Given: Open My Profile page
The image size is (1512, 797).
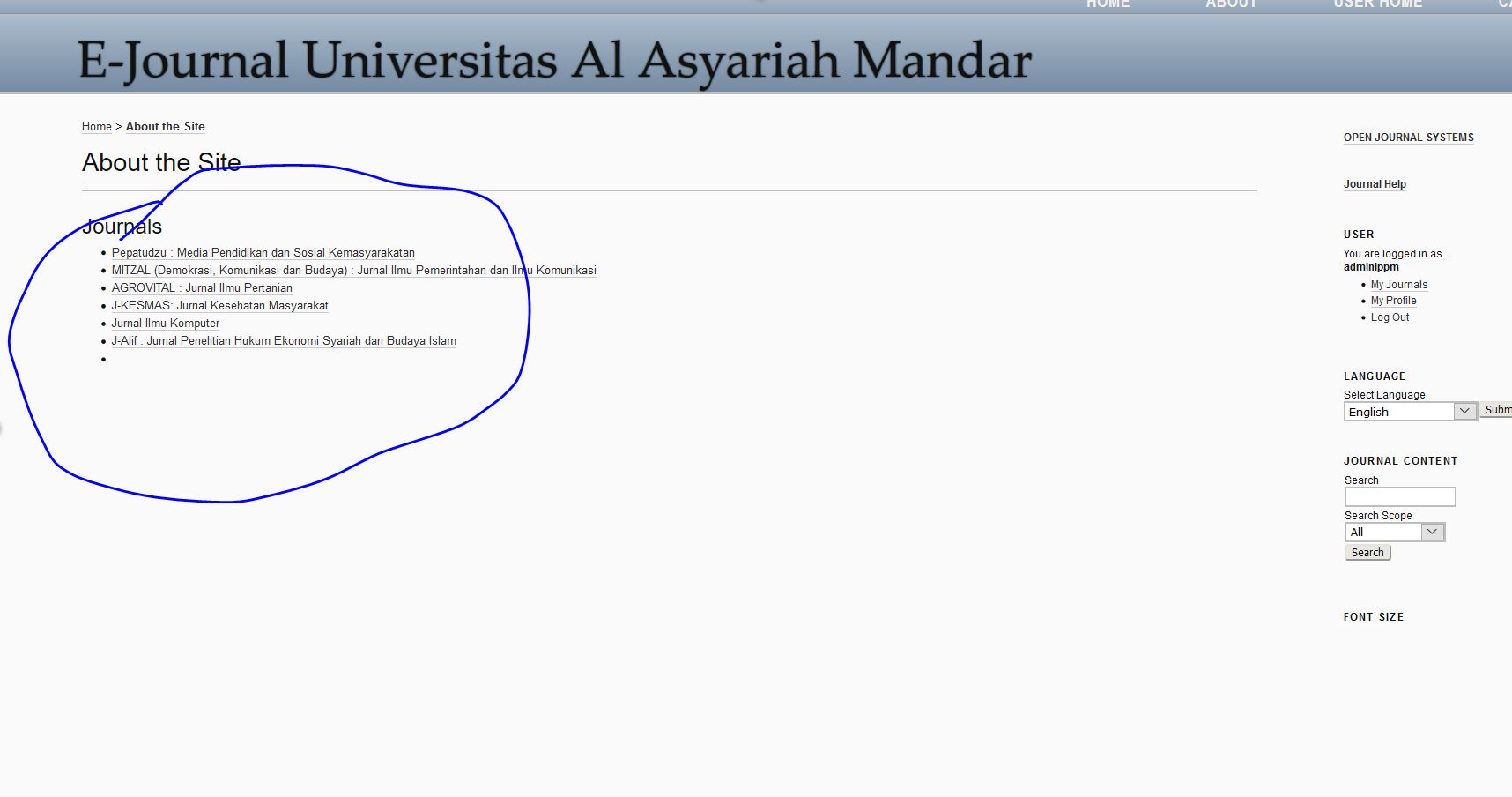Looking at the screenshot, I should 1393,301.
